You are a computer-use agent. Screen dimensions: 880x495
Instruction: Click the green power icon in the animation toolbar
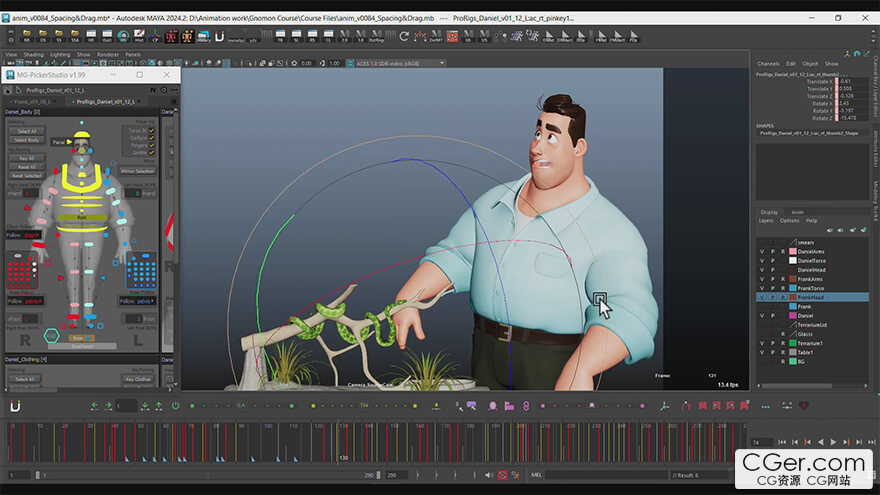(x=175, y=406)
